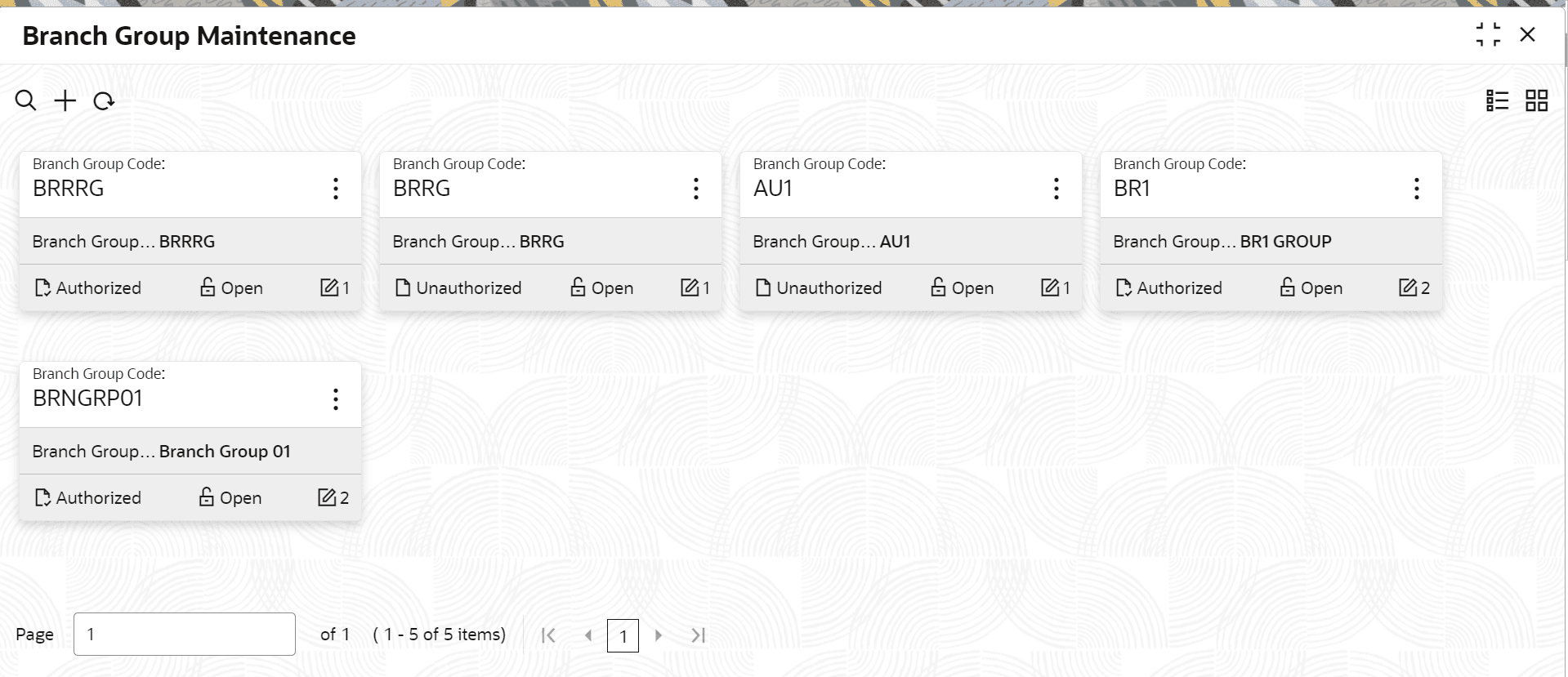
Task: Open actions menu on BR1 card
Action: coord(1417,189)
